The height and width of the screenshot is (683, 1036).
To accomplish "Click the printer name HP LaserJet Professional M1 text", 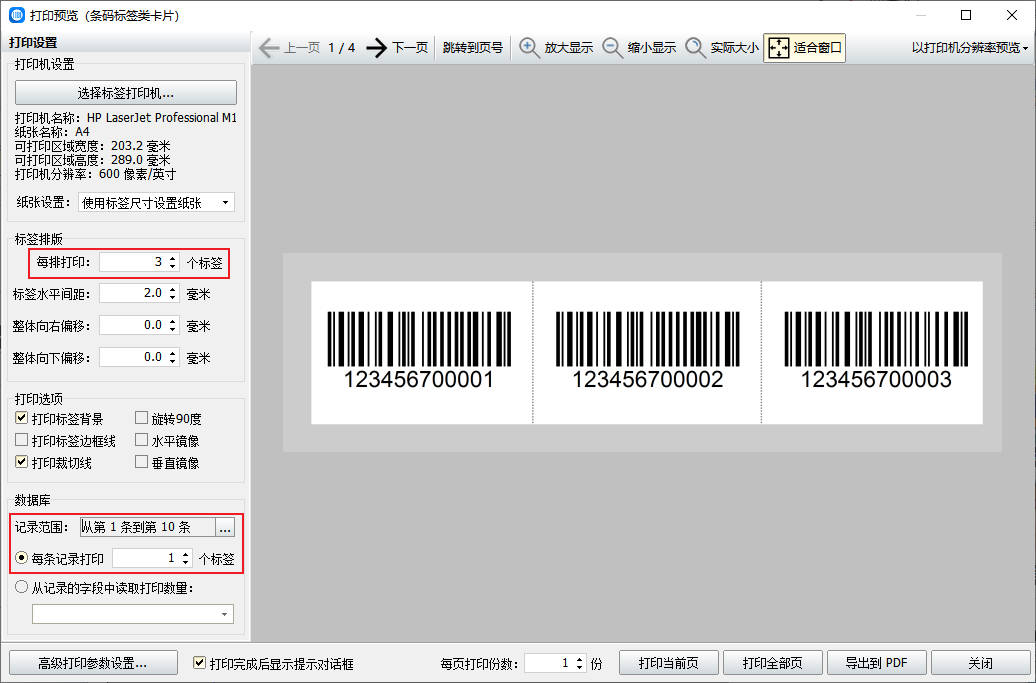I will tap(161, 118).
